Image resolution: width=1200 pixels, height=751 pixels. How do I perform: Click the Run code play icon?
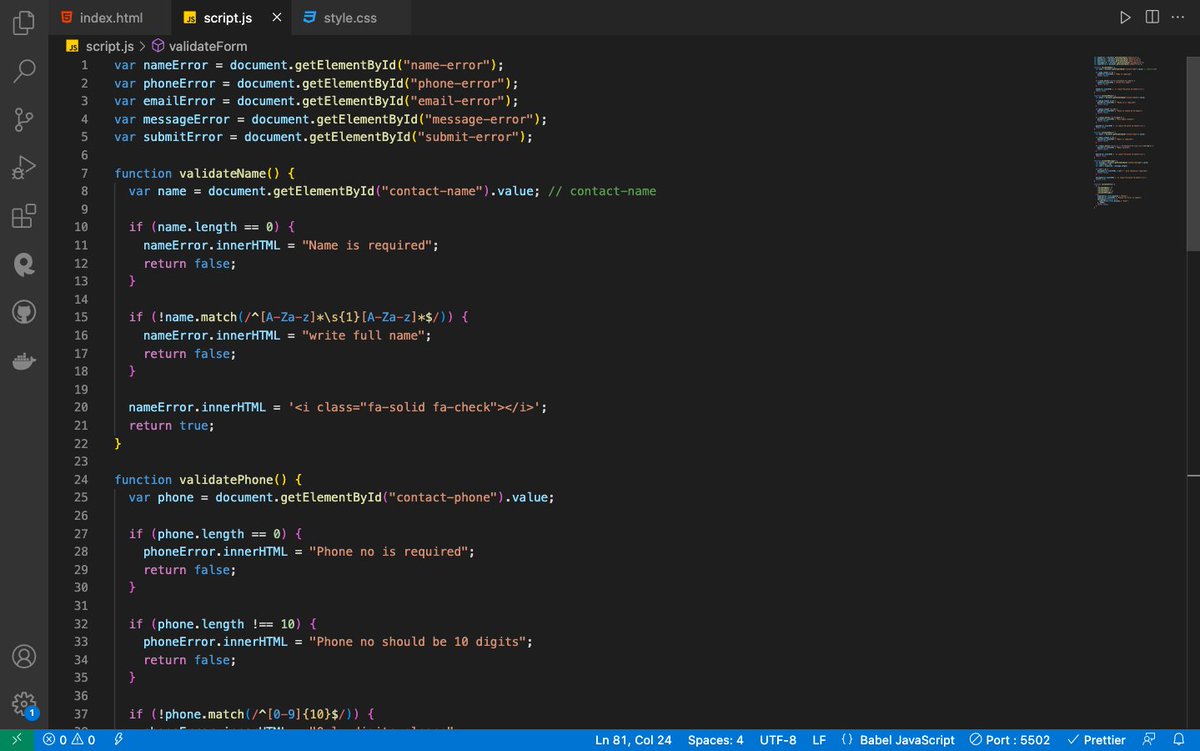1126,17
